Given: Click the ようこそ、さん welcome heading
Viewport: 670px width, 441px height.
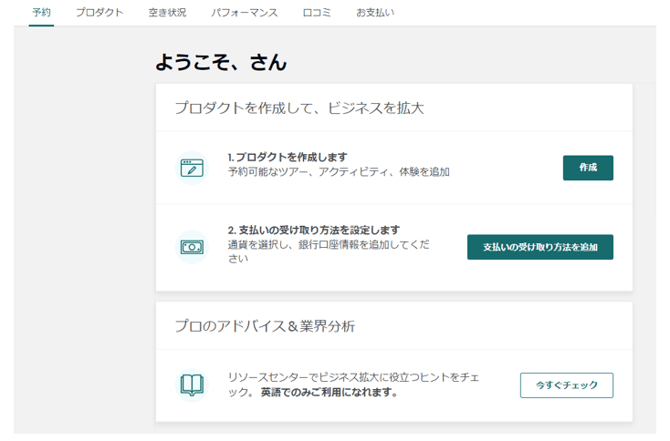Looking at the screenshot, I should pyautogui.click(x=221, y=63).
